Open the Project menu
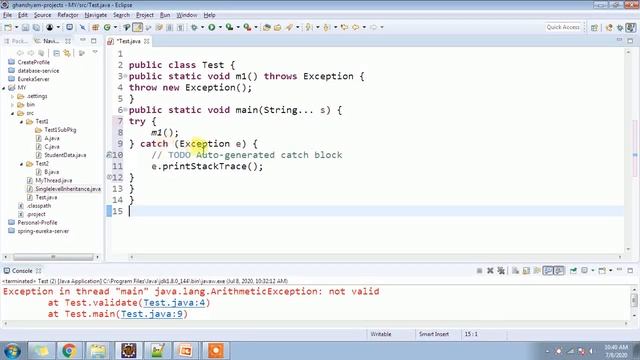This screenshot has height=360, width=640. (145, 15)
